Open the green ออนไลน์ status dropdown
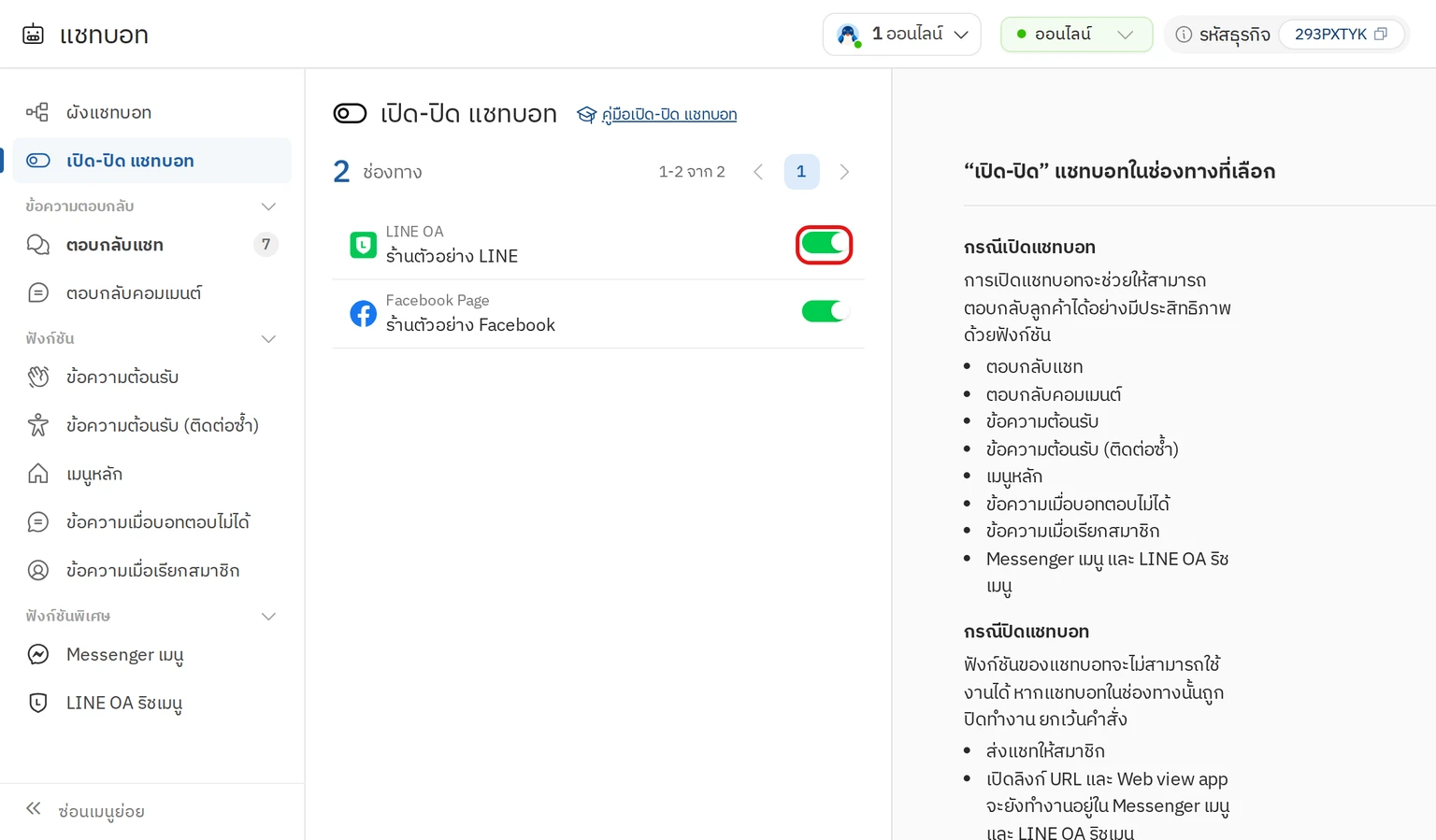The image size is (1436, 840). 1076,35
